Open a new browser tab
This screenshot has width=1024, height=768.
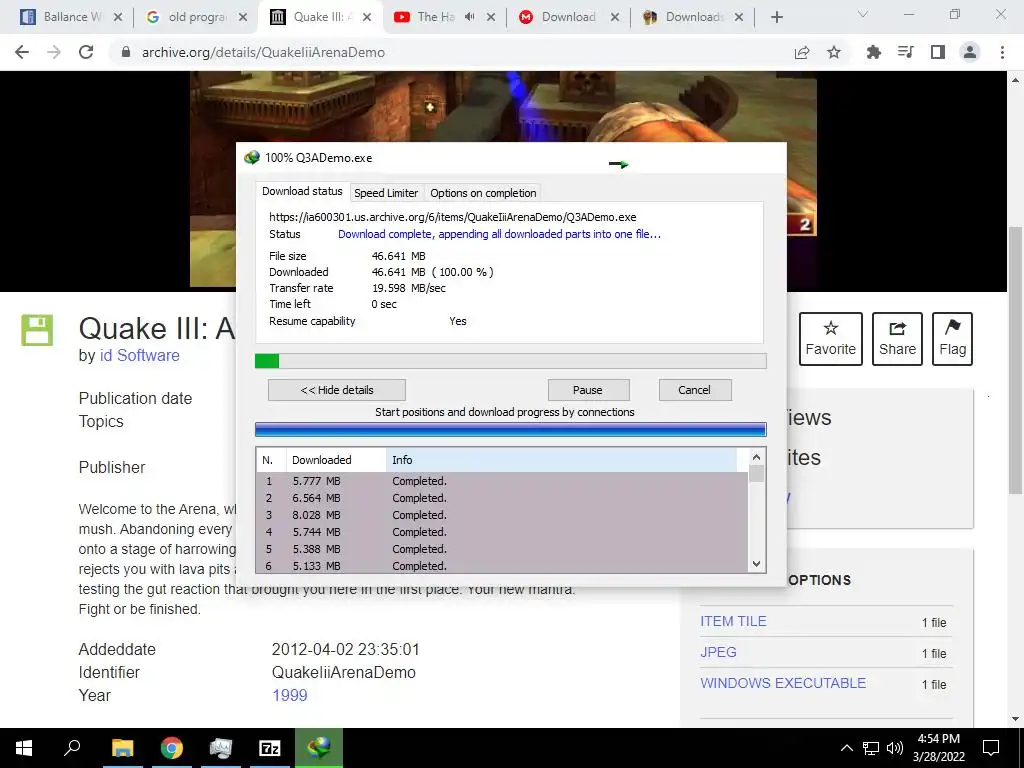(x=776, y=17)
